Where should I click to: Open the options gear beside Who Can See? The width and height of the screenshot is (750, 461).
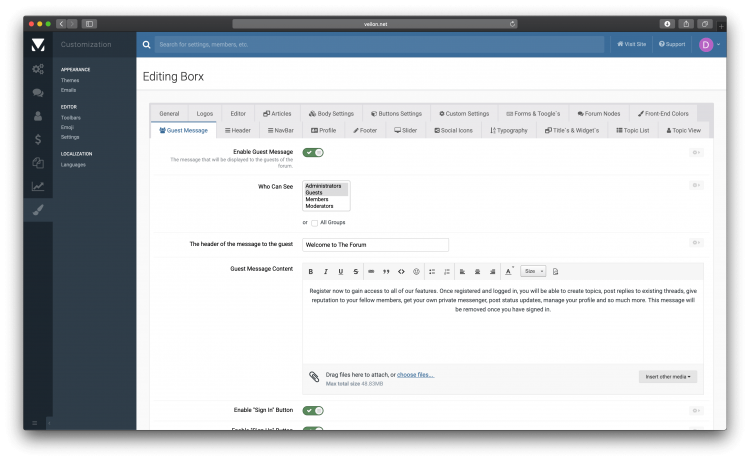pos(696,185)
